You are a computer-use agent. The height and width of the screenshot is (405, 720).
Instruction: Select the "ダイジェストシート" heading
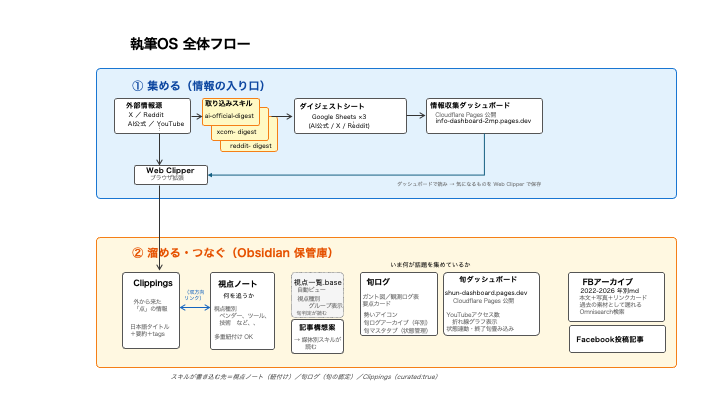tap(332, 106)
